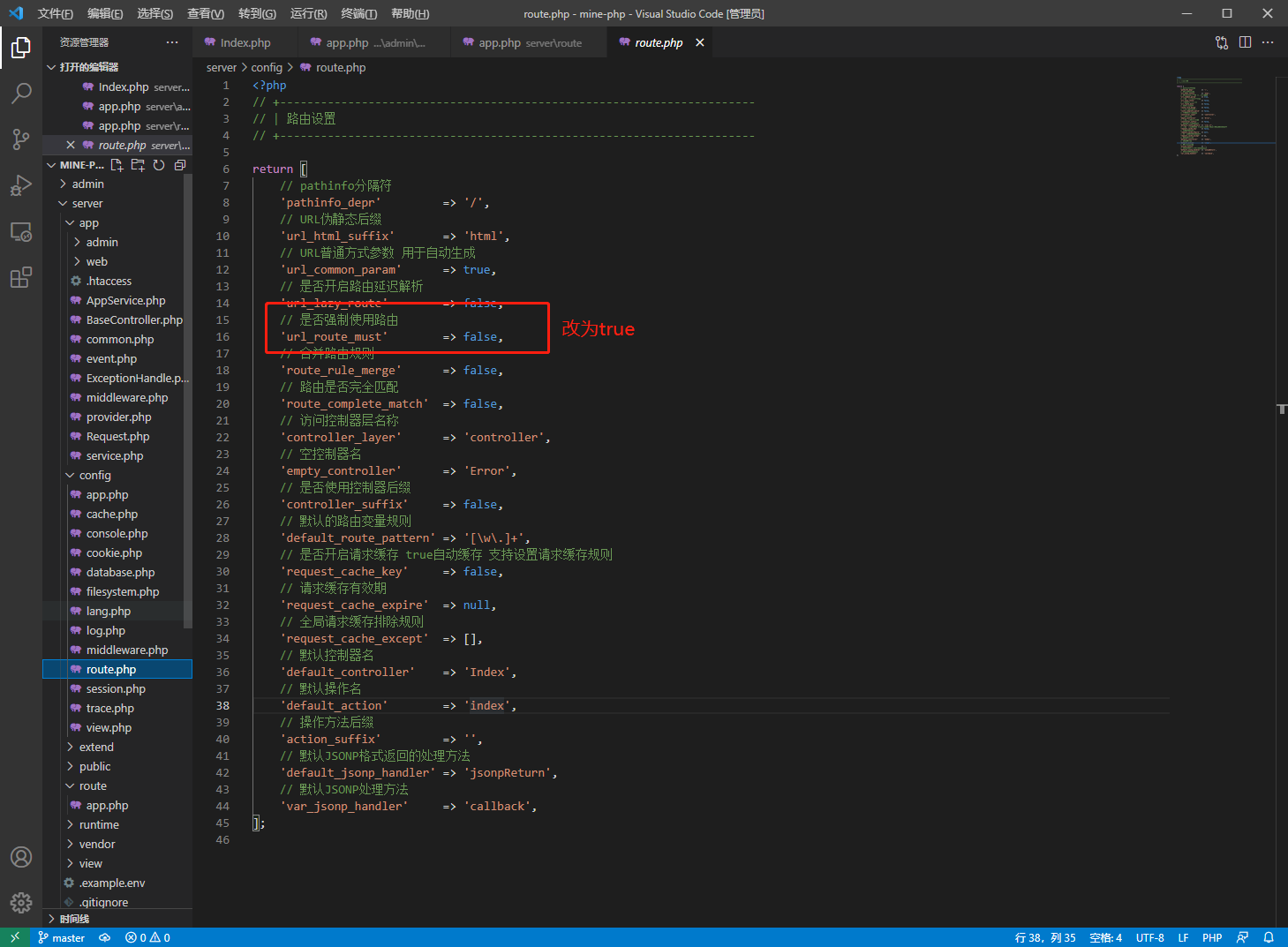Open the Remote Explorer icon
The width and height of the screenshot is (1288, 947).
click(x=21, y=232)
